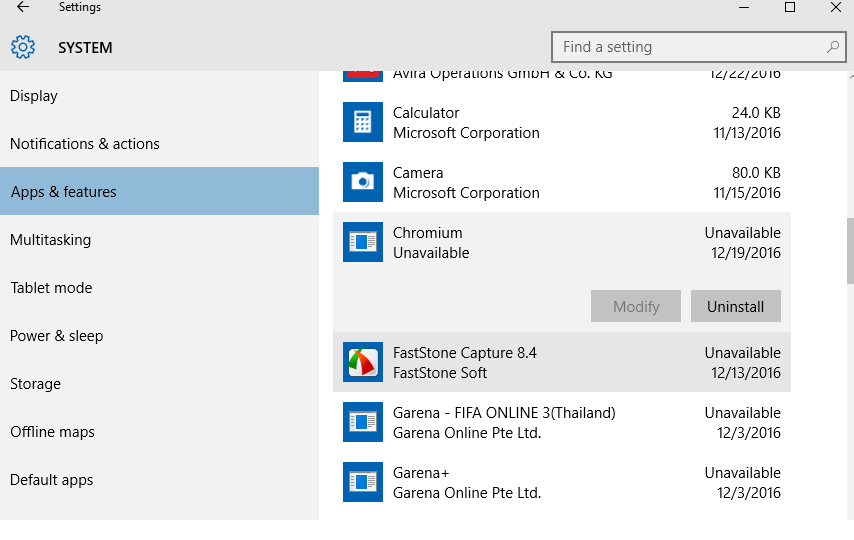This screenshot has width=854, height=540.
Task: Click the Chromium app icon
Action: click(362, 242)
